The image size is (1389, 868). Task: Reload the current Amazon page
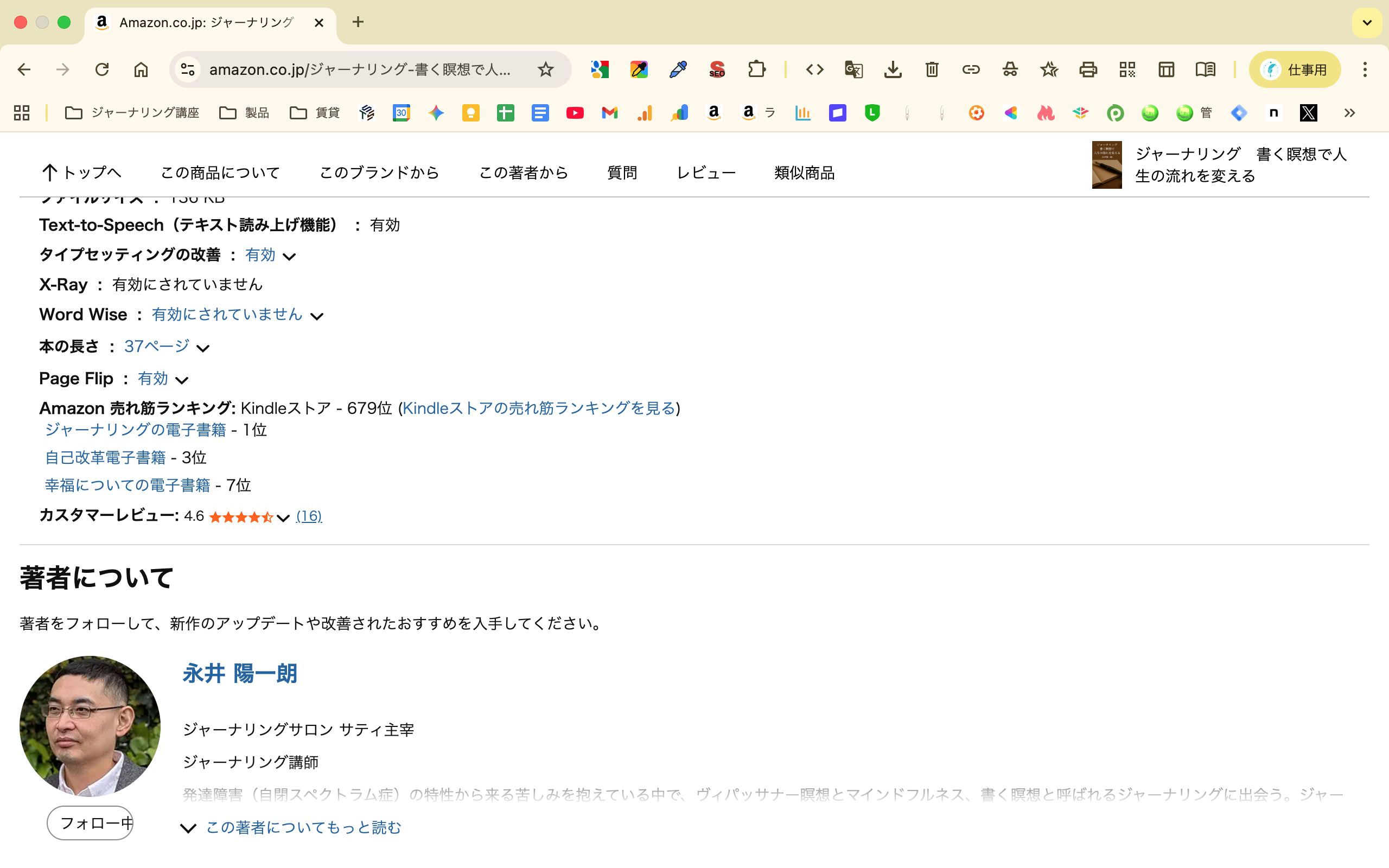click(102, 69)
